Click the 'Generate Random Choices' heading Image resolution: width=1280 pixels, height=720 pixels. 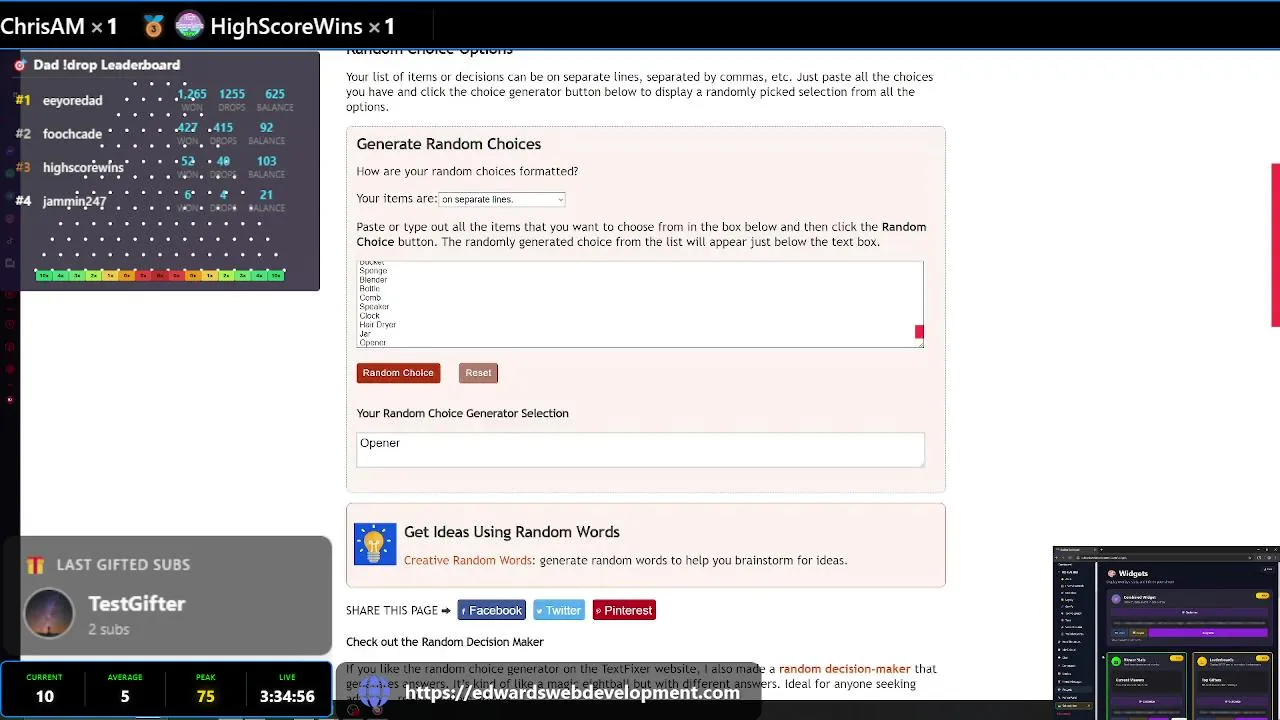click(449, 144)
